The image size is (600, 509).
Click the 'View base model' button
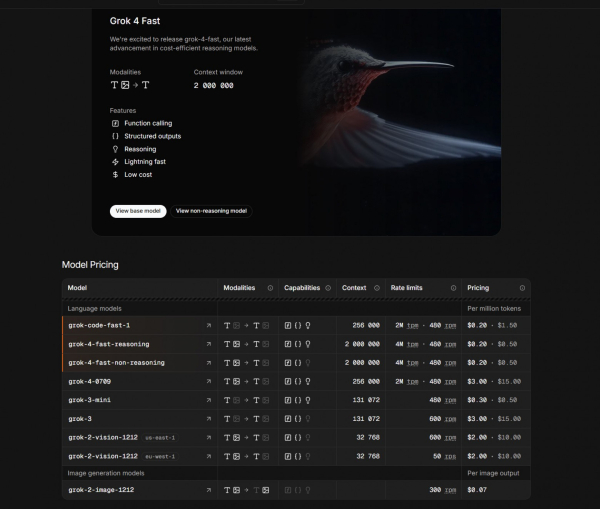(x=138, y=211)
